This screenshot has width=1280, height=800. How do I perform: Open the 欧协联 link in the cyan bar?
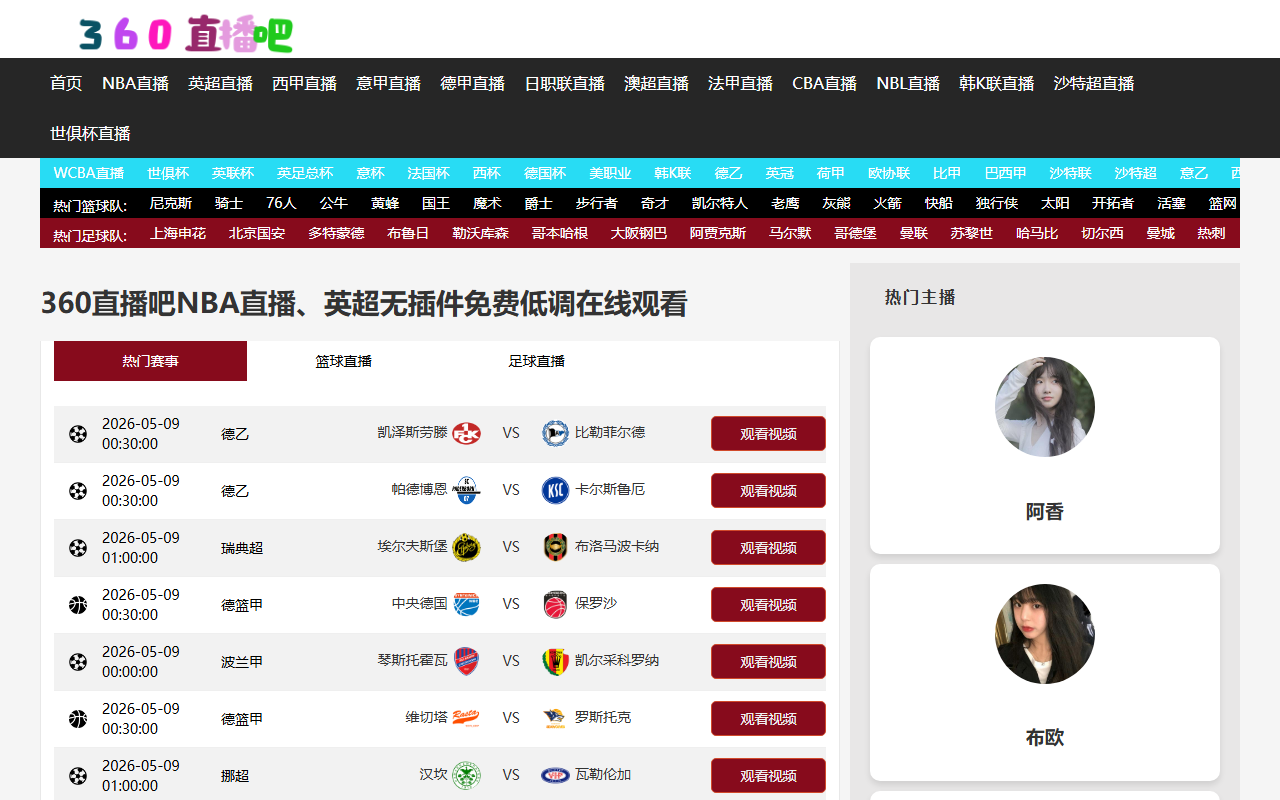coord(889,173)
